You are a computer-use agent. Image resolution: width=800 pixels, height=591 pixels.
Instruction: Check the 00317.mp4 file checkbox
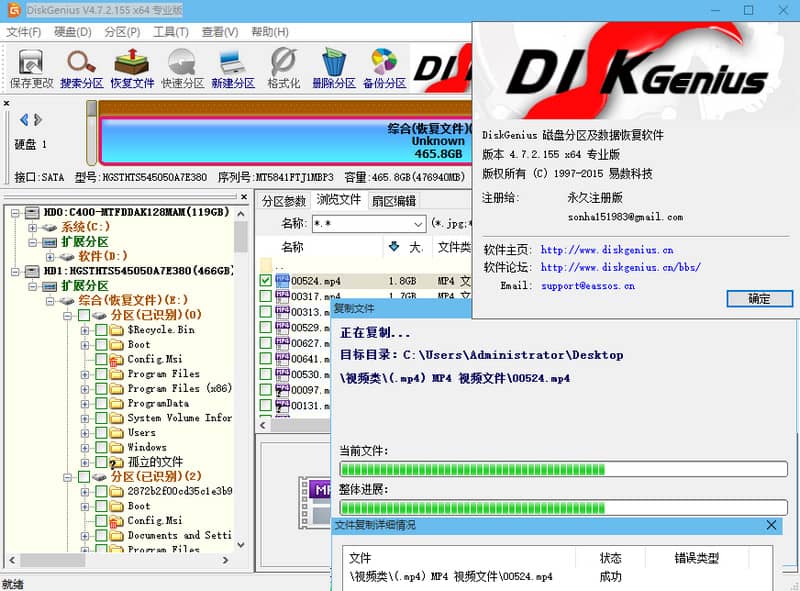click(265, 296)
